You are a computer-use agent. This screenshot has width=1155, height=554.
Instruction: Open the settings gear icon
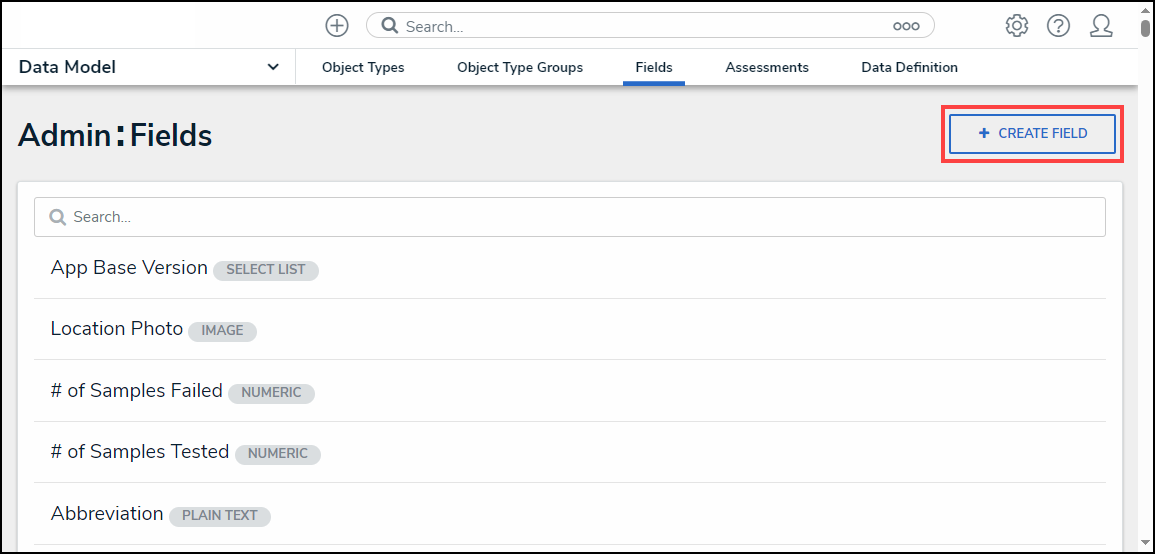click(x=1016, y=26)
